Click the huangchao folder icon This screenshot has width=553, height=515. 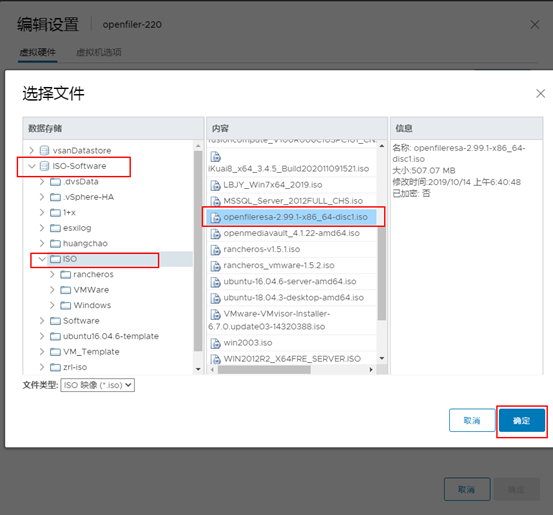coord(55,243)
